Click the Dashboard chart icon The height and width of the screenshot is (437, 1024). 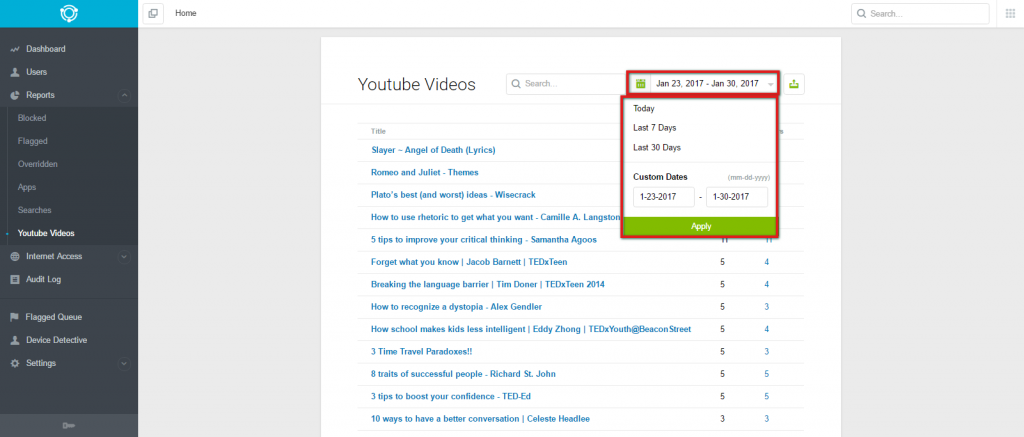(x=14, y=49)
